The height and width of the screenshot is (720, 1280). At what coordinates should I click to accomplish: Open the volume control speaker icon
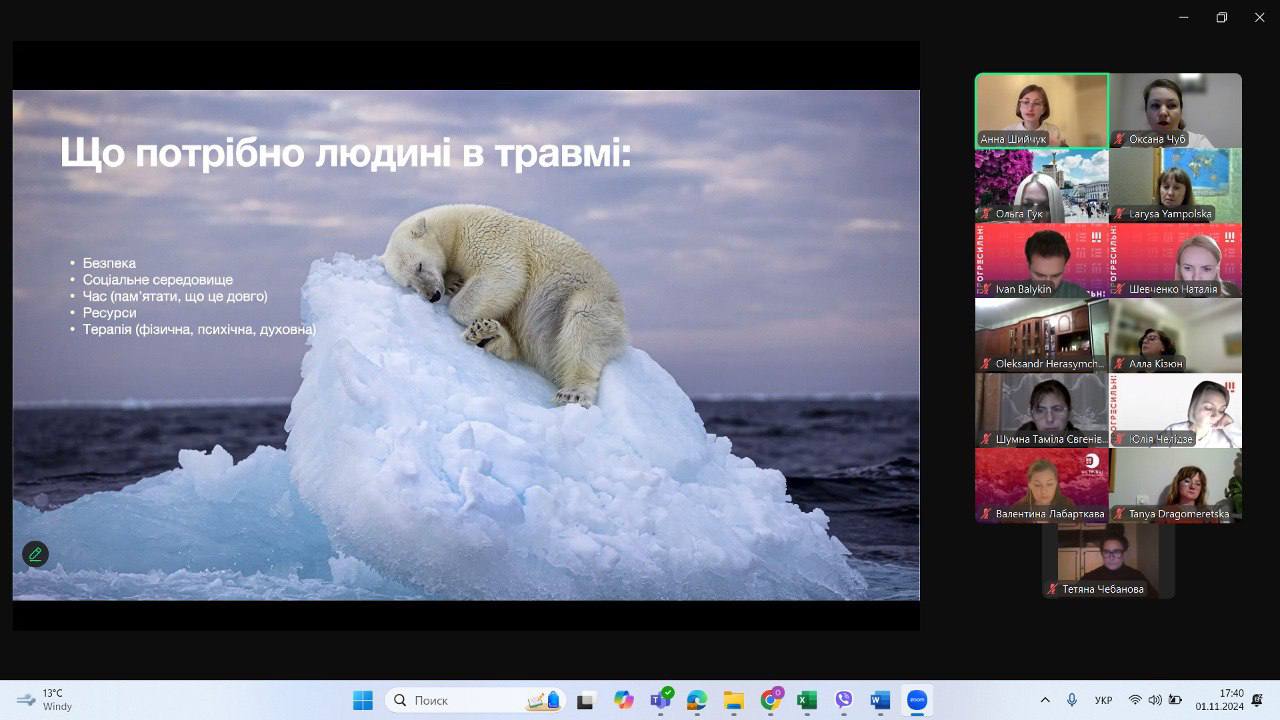point(1155,700)
